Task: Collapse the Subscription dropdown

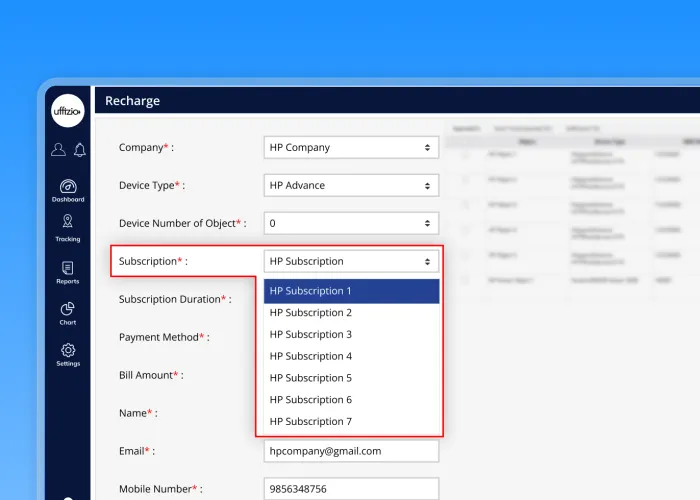Action: pyautogui.click(x=351, y=261)
